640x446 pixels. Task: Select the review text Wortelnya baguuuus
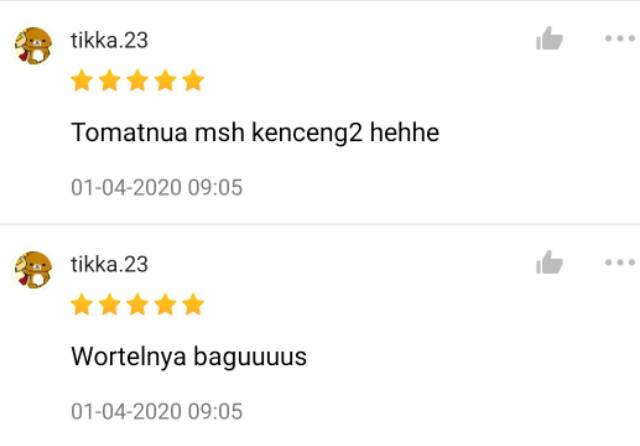189,357
